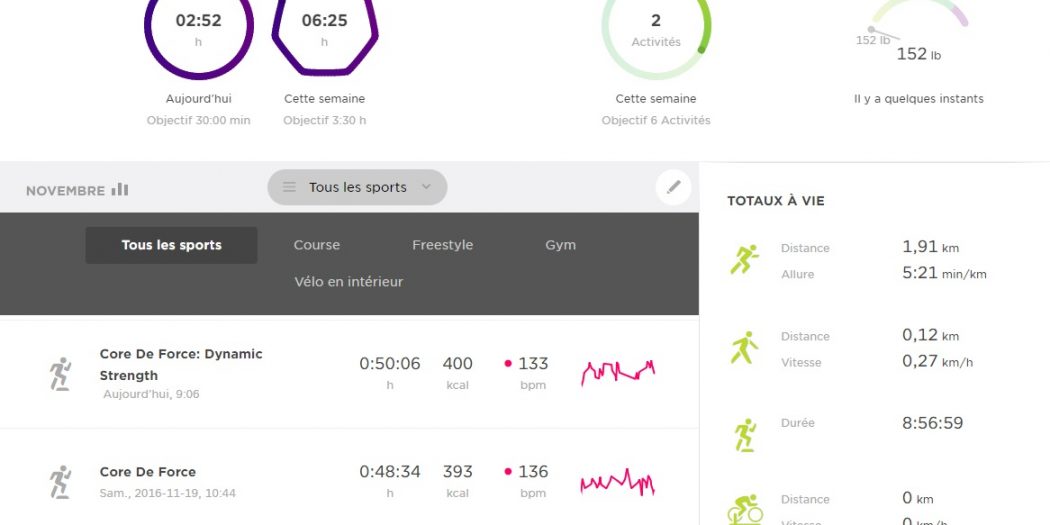The width and height of the screenshot is (1050, 525).
Task: Click the cycling icon in lifetime totals
Action: coord(745,509)
